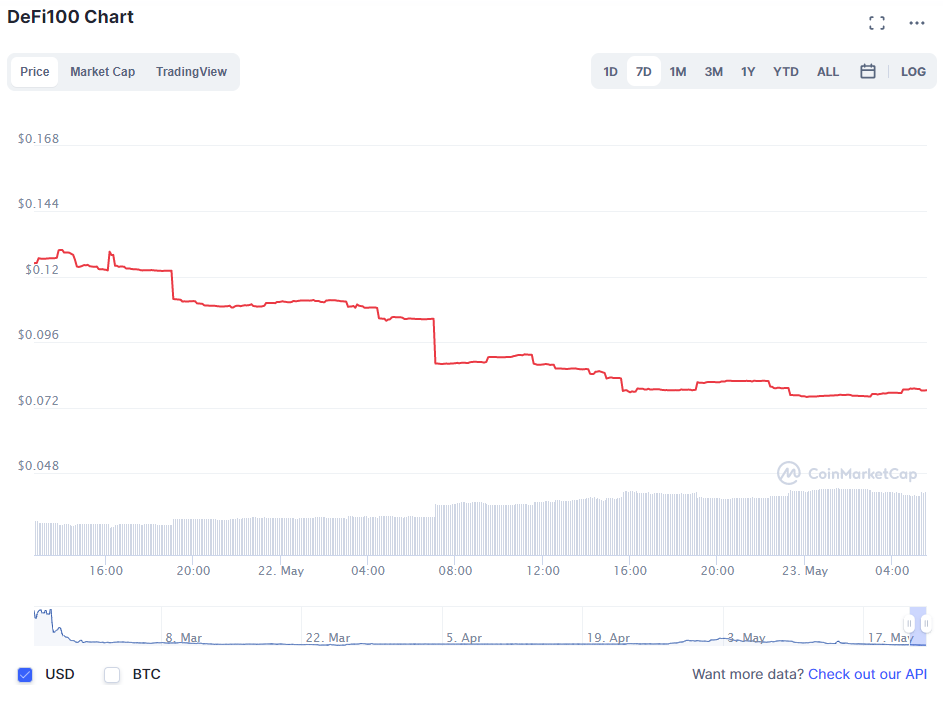Switch to the 1M view
Image resolution: width=943 pixels, height=703 pixels.
tap(677, 71)
